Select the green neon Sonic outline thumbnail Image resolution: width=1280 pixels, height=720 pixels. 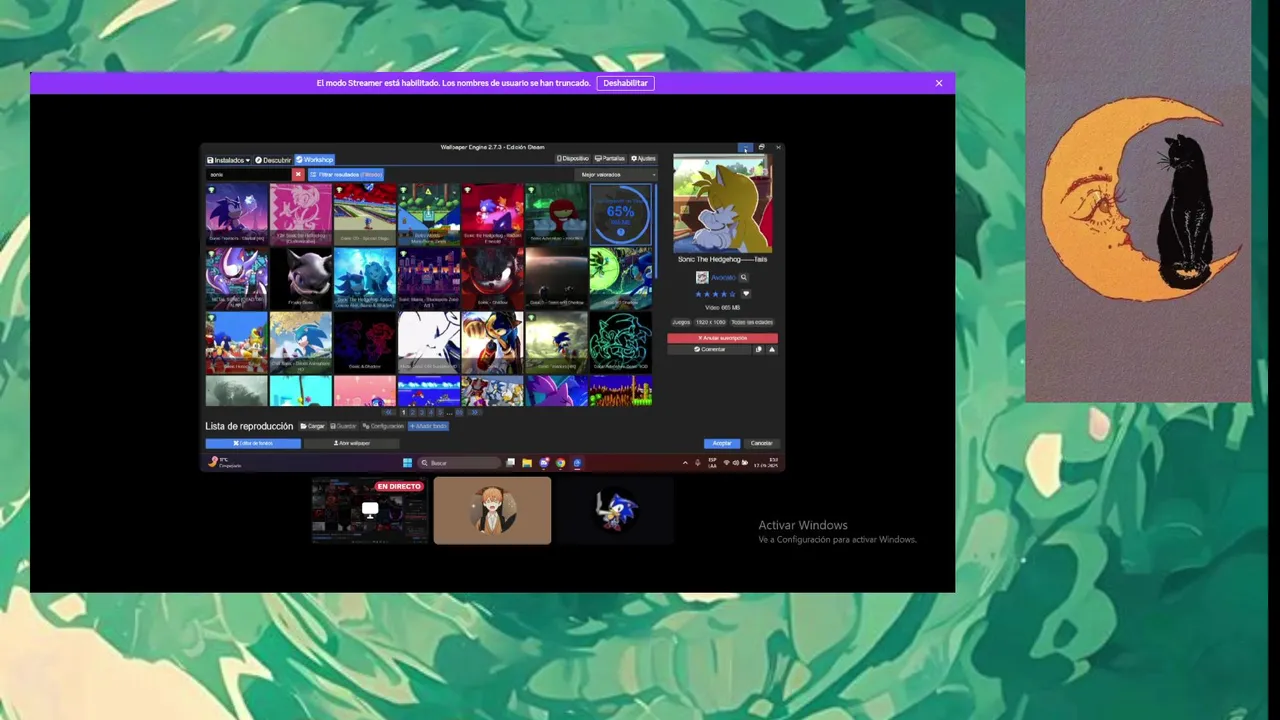click(620, 342)
